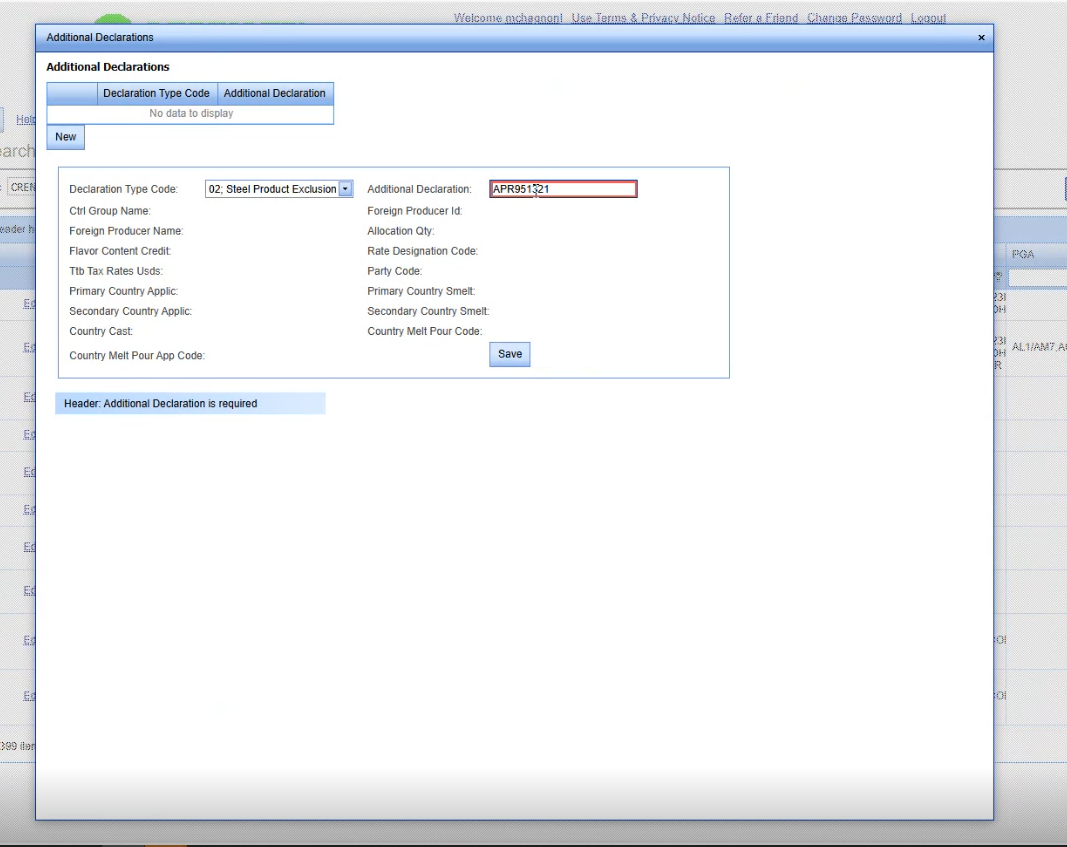Screen dimensions: 1067x847
Task: Close the Additional Declarations dialog
Action: tap(980, 38)
